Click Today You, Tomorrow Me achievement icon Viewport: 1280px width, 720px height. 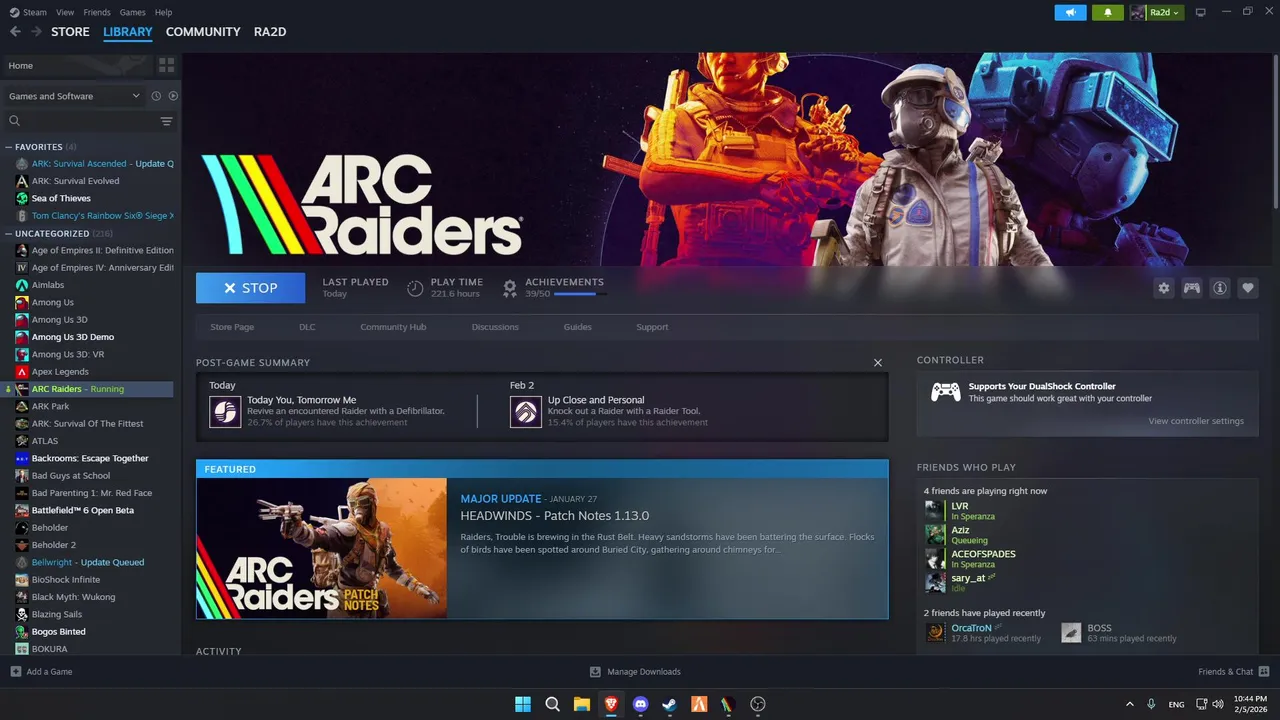225,411
